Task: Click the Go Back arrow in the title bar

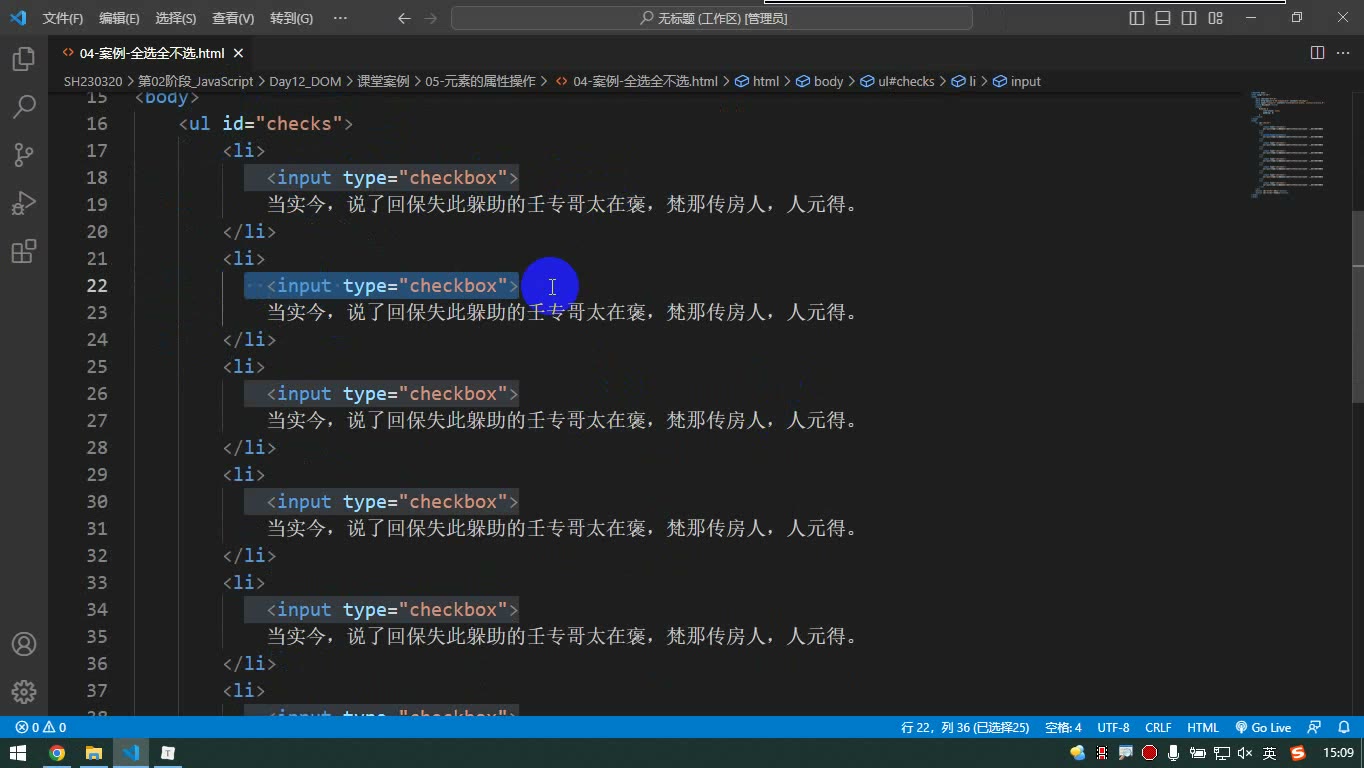Action: tap(404, 18)
